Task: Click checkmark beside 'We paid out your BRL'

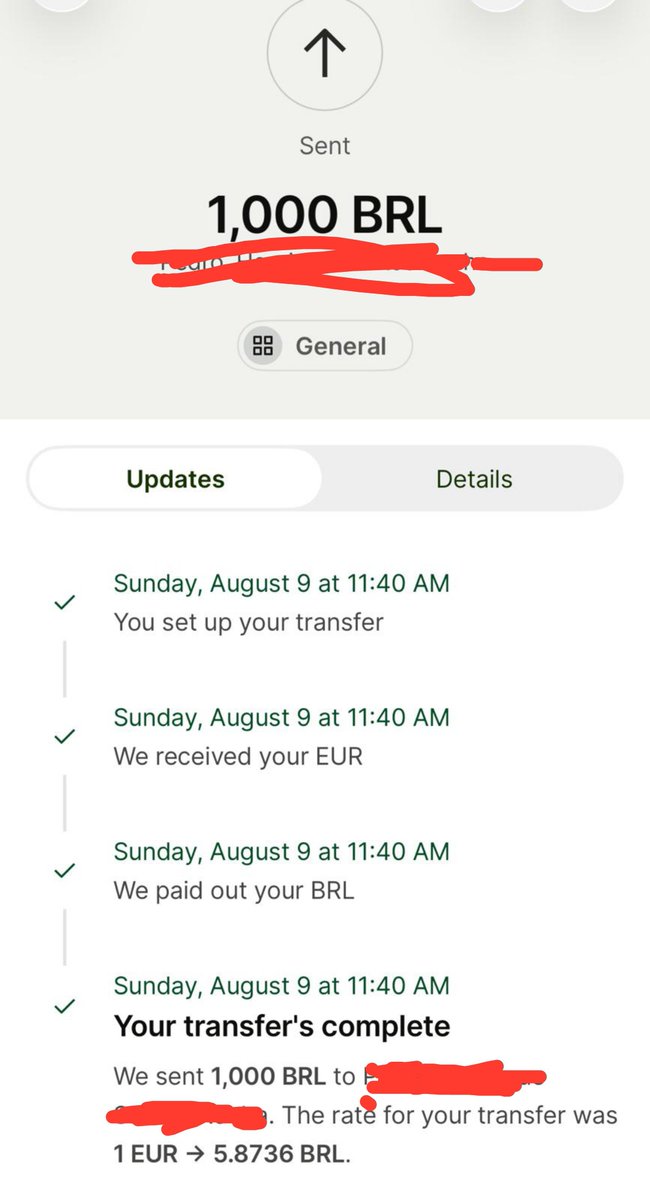Action: [64, 871]
